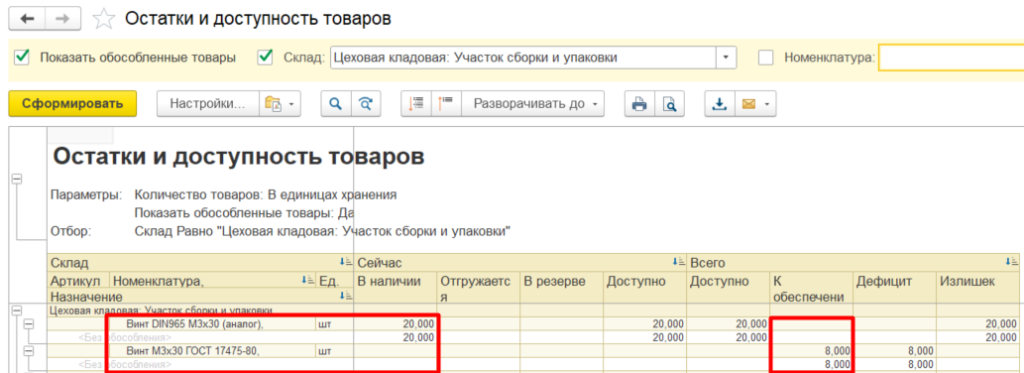Sort by Склад using its sort icon
Image resolution: width=1024 pixels, height=373 pixels.
pos(345,261)
